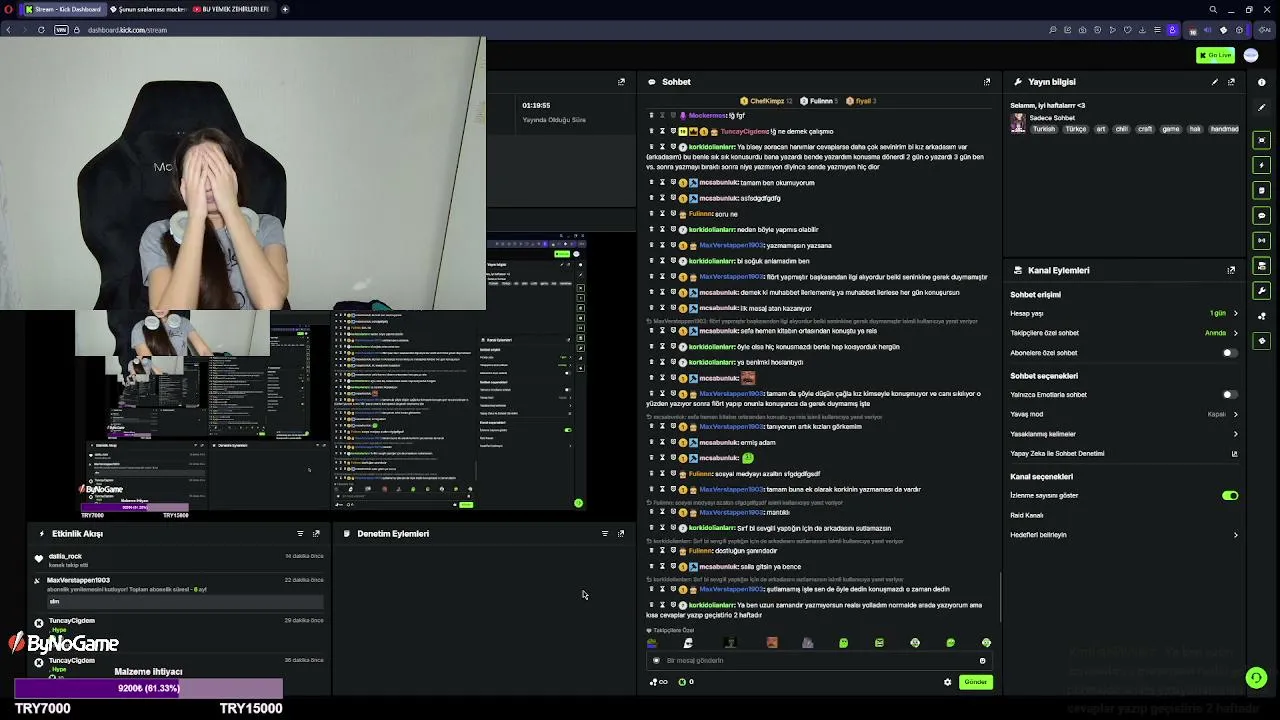Viewport: 1280px width, 720px height.
Task: Pop out the Sohbet chat panel
Action: point(987,82)
